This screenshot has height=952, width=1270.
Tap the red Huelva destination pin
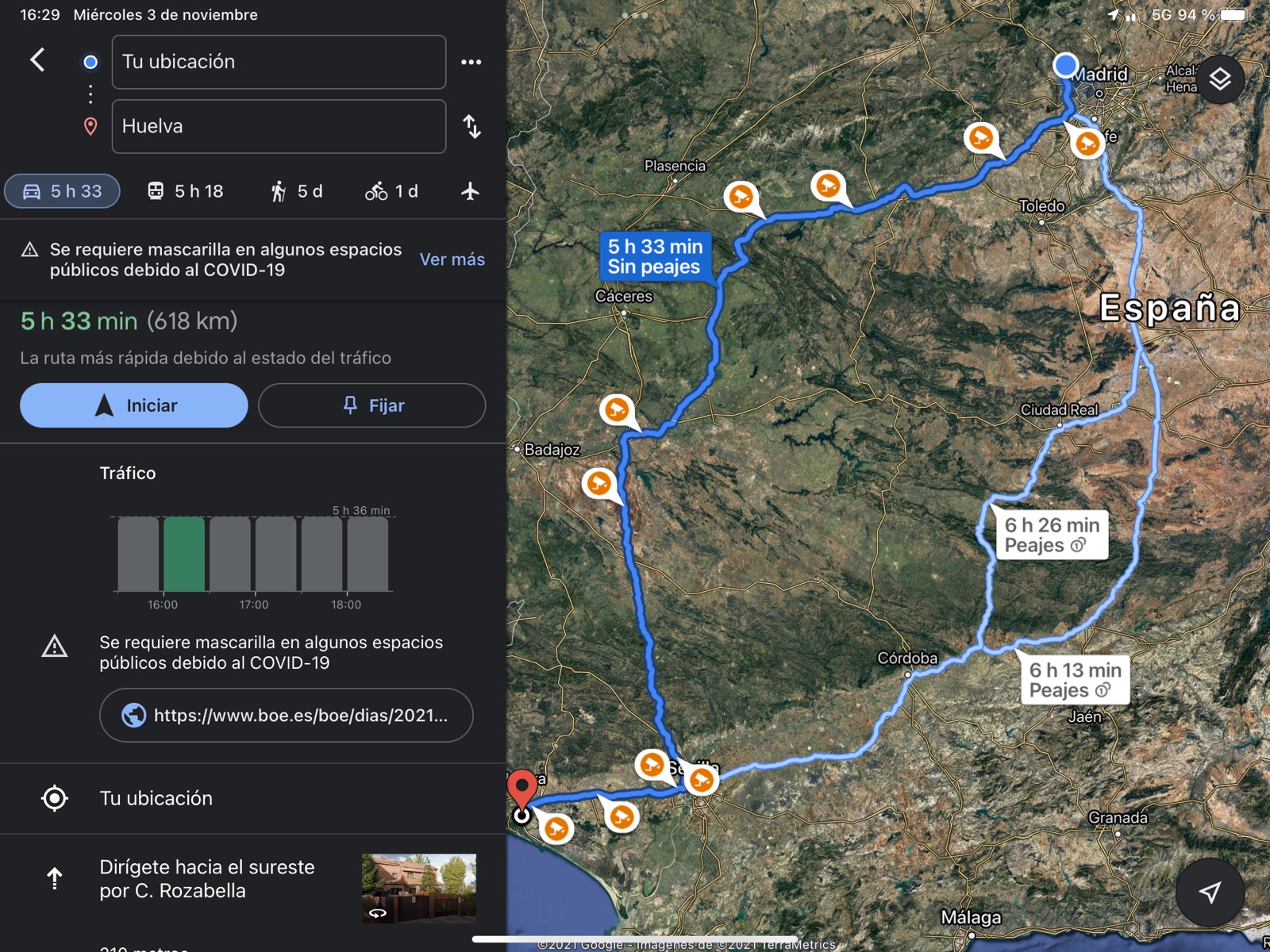click(521, 787)
